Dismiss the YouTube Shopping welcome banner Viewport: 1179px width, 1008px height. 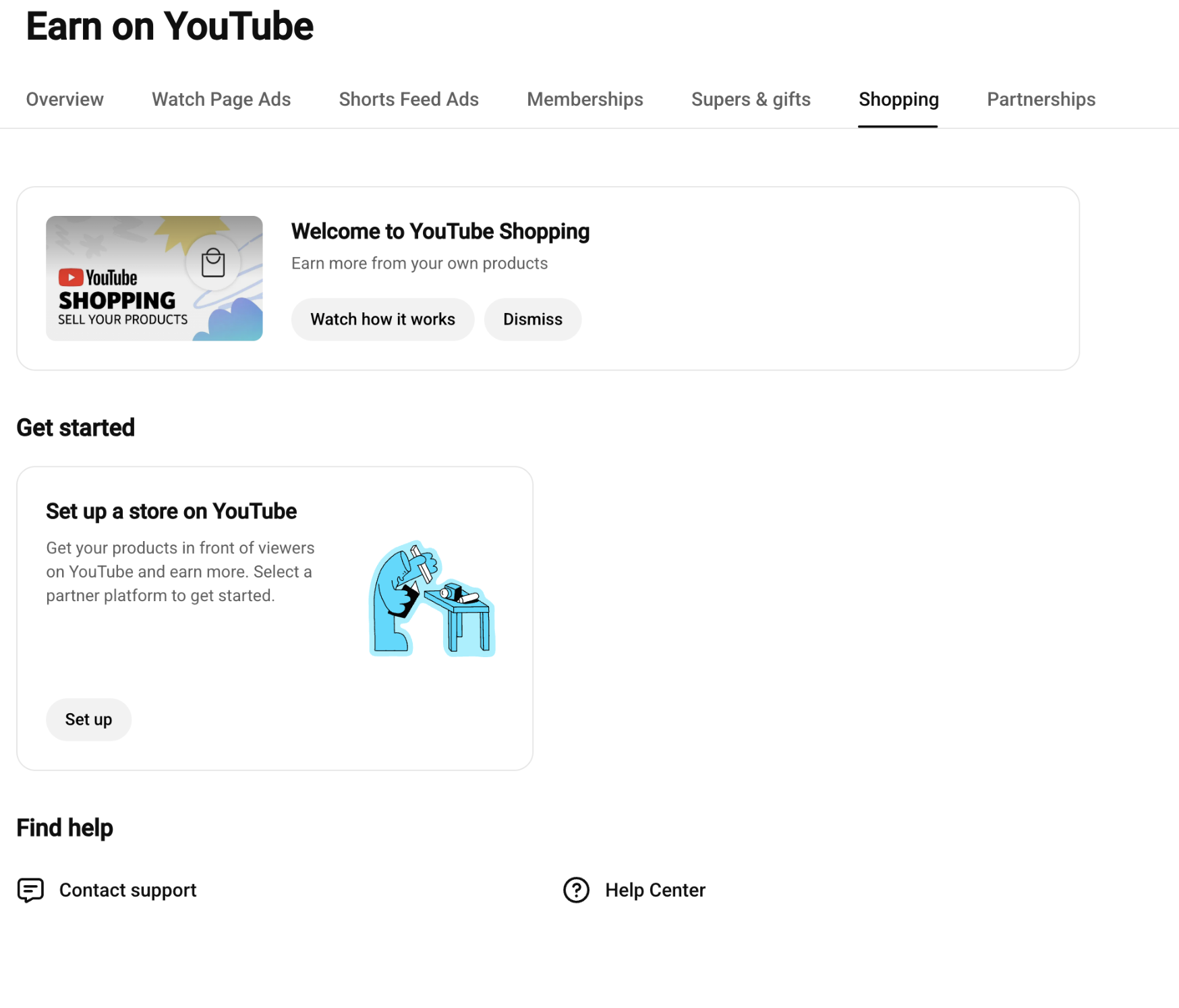pyautogui.click(x=533, y=319)
